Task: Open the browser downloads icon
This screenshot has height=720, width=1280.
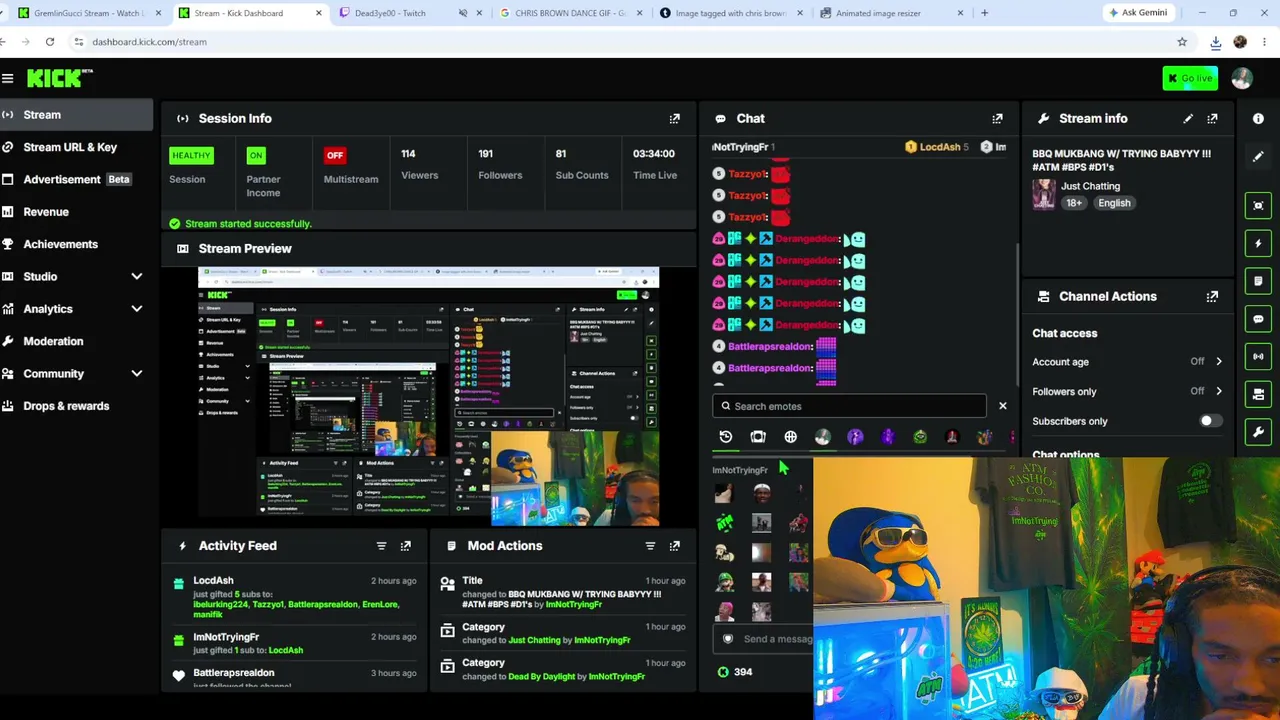Action: click(x=1215, y=42)
